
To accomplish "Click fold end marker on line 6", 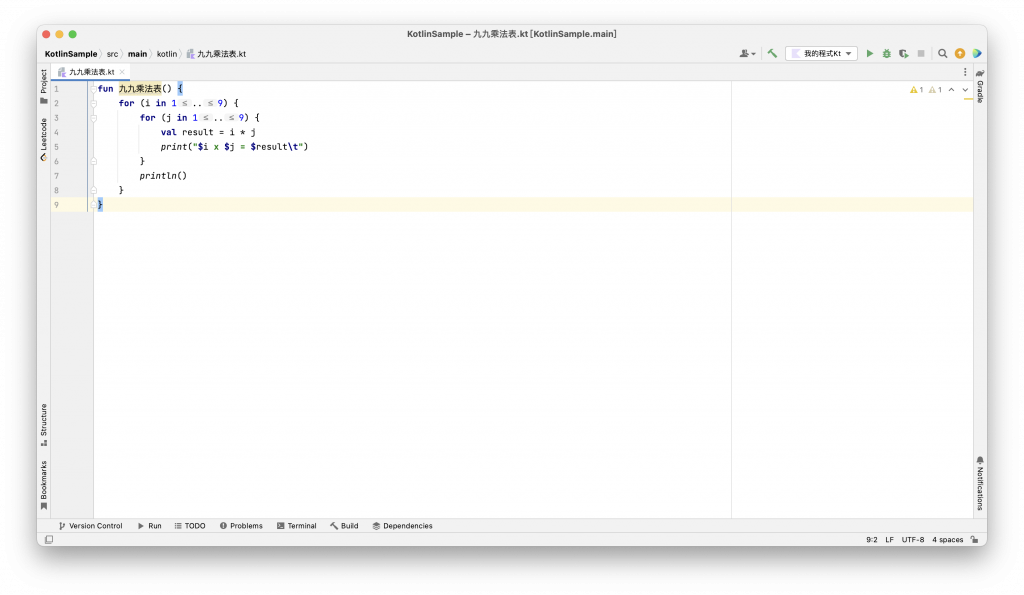I will pos(93,161).
